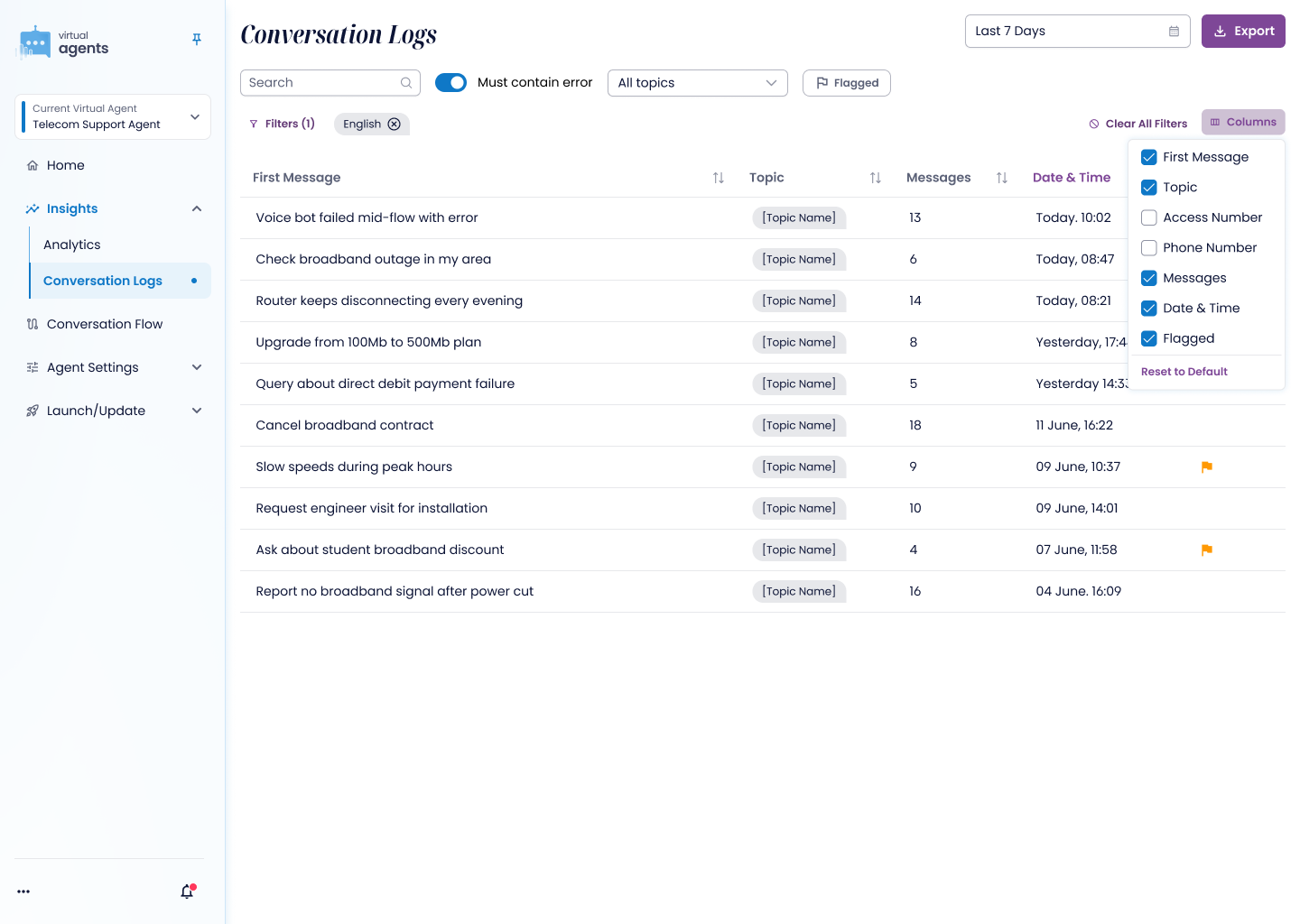Enable the Phone Number column checkbox

[x=1149, y=248]
